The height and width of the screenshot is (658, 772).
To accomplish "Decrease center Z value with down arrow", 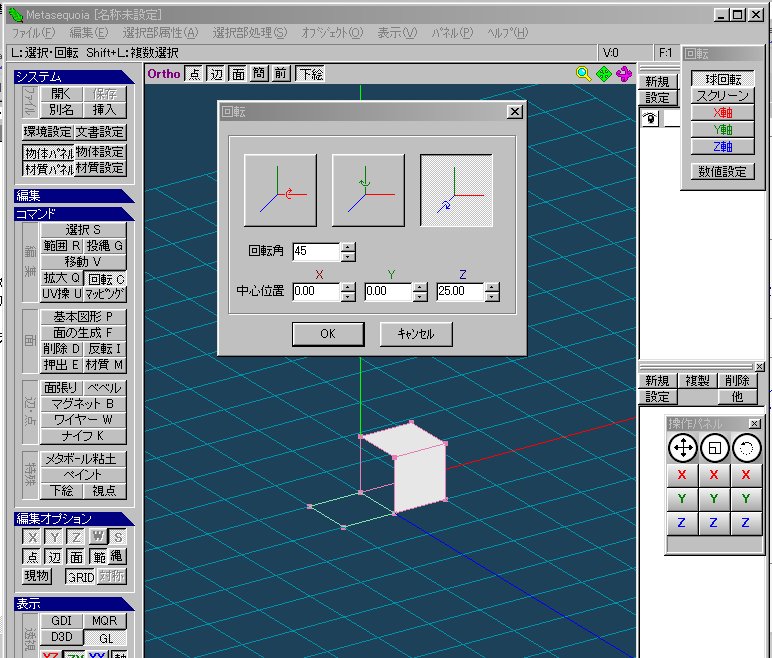I will click(492, 296).
